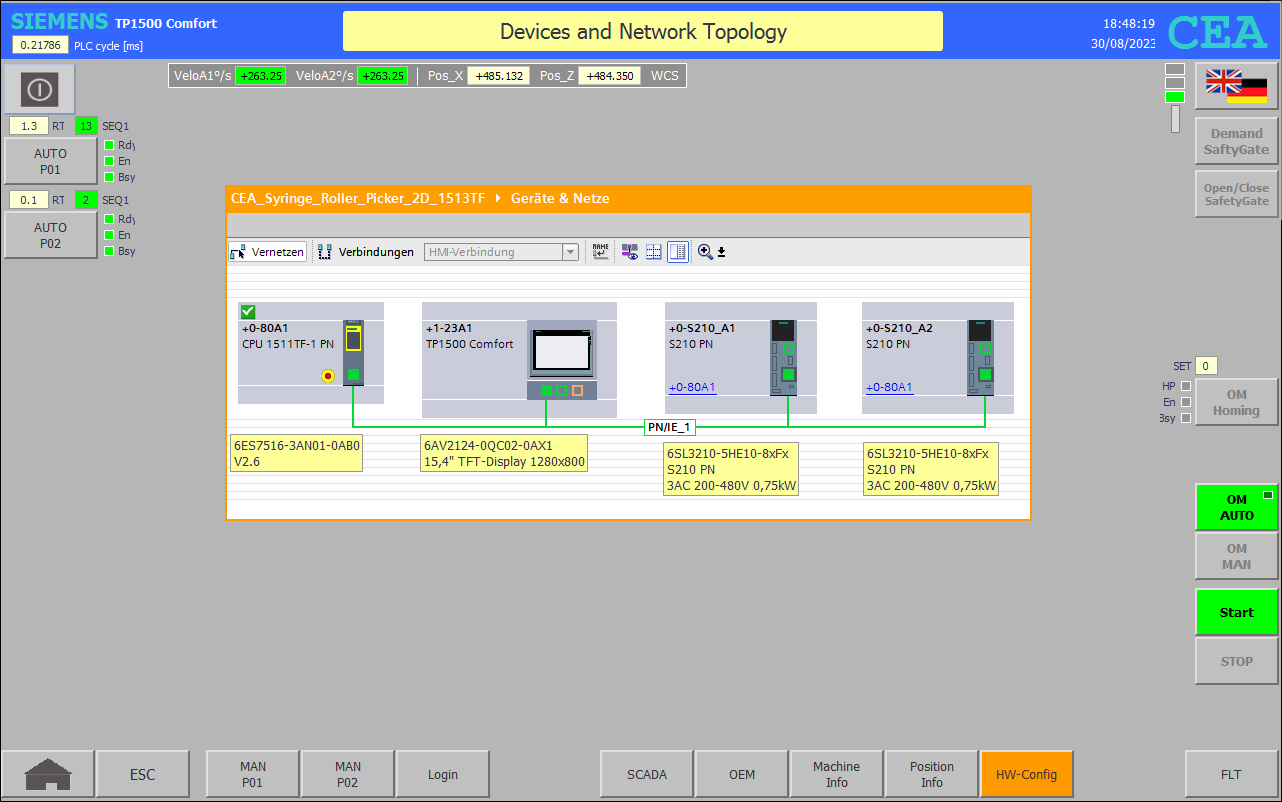Switch language using the UK/German flag icon

coord(1236,85)
